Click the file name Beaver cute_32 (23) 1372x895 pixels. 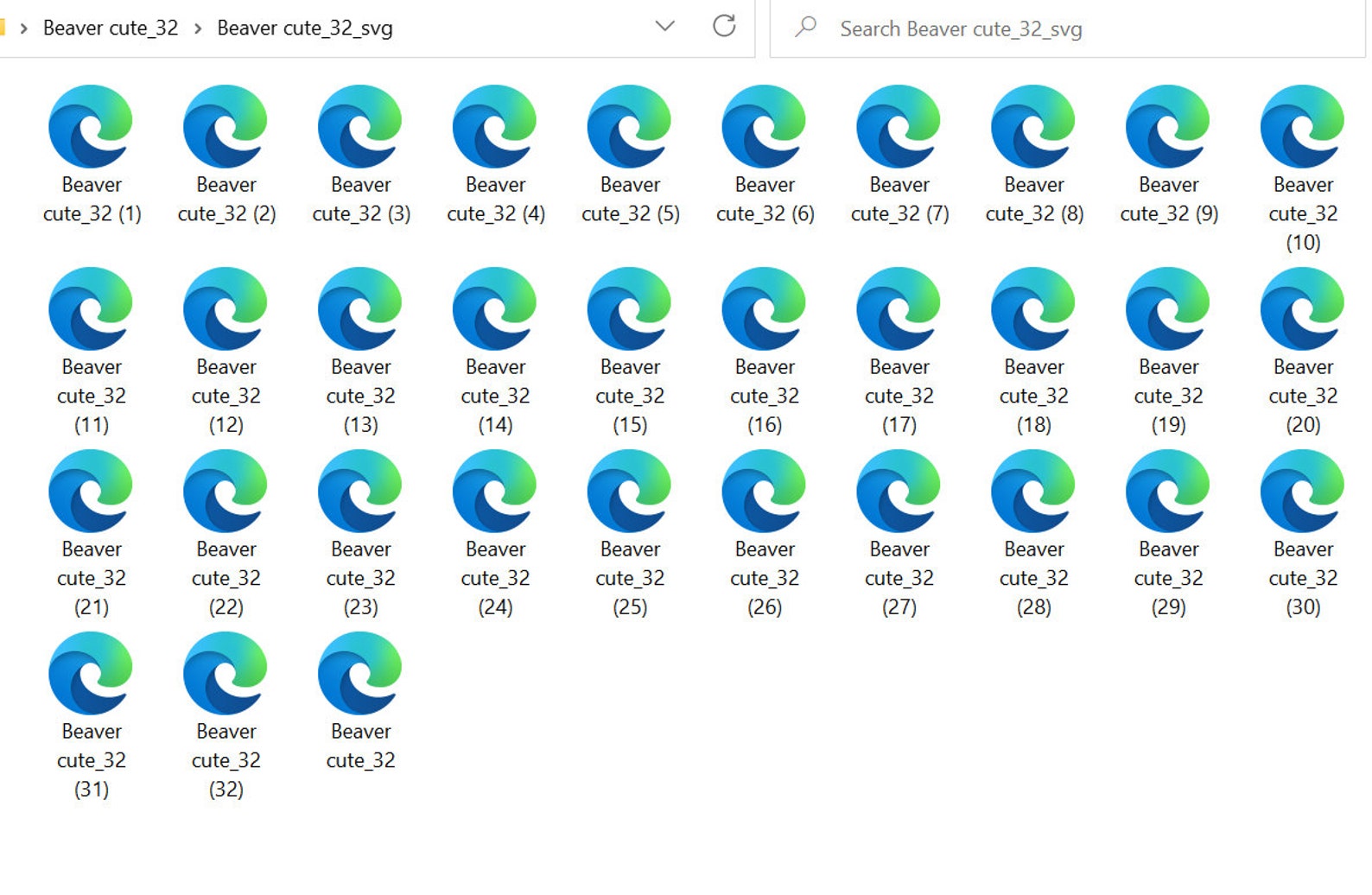[x=361, y=578]
